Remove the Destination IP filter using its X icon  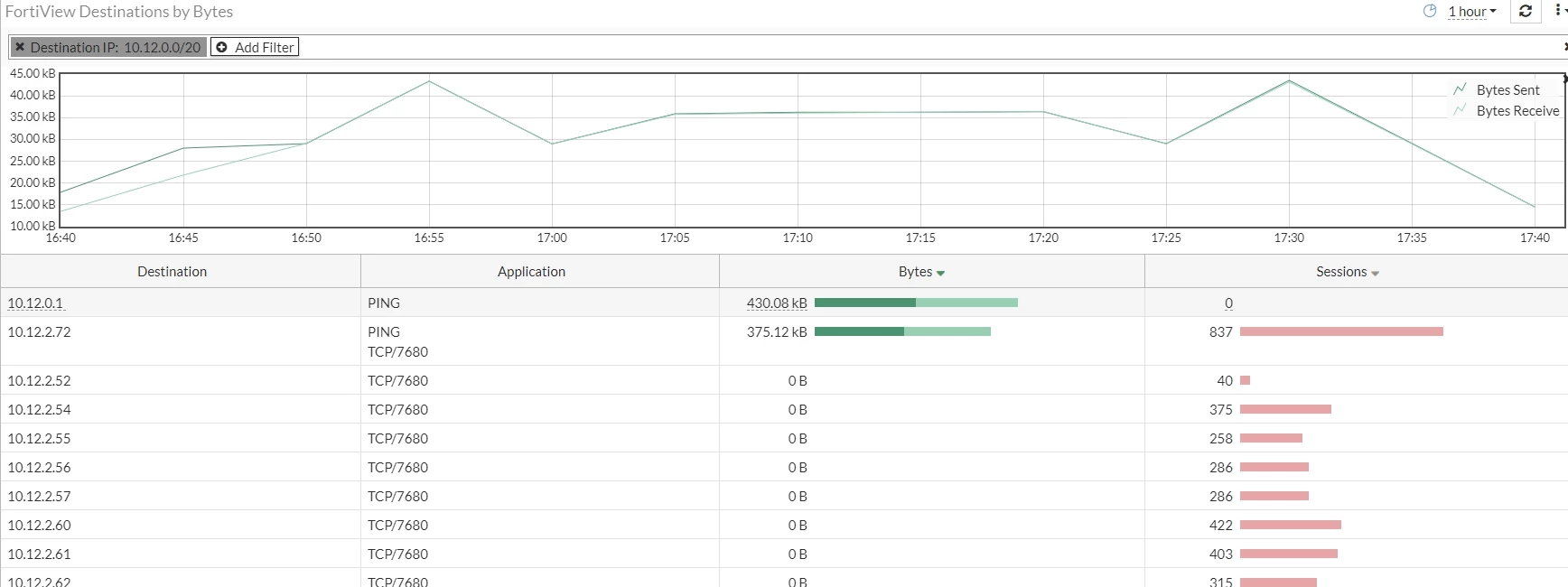click(20, 47)
